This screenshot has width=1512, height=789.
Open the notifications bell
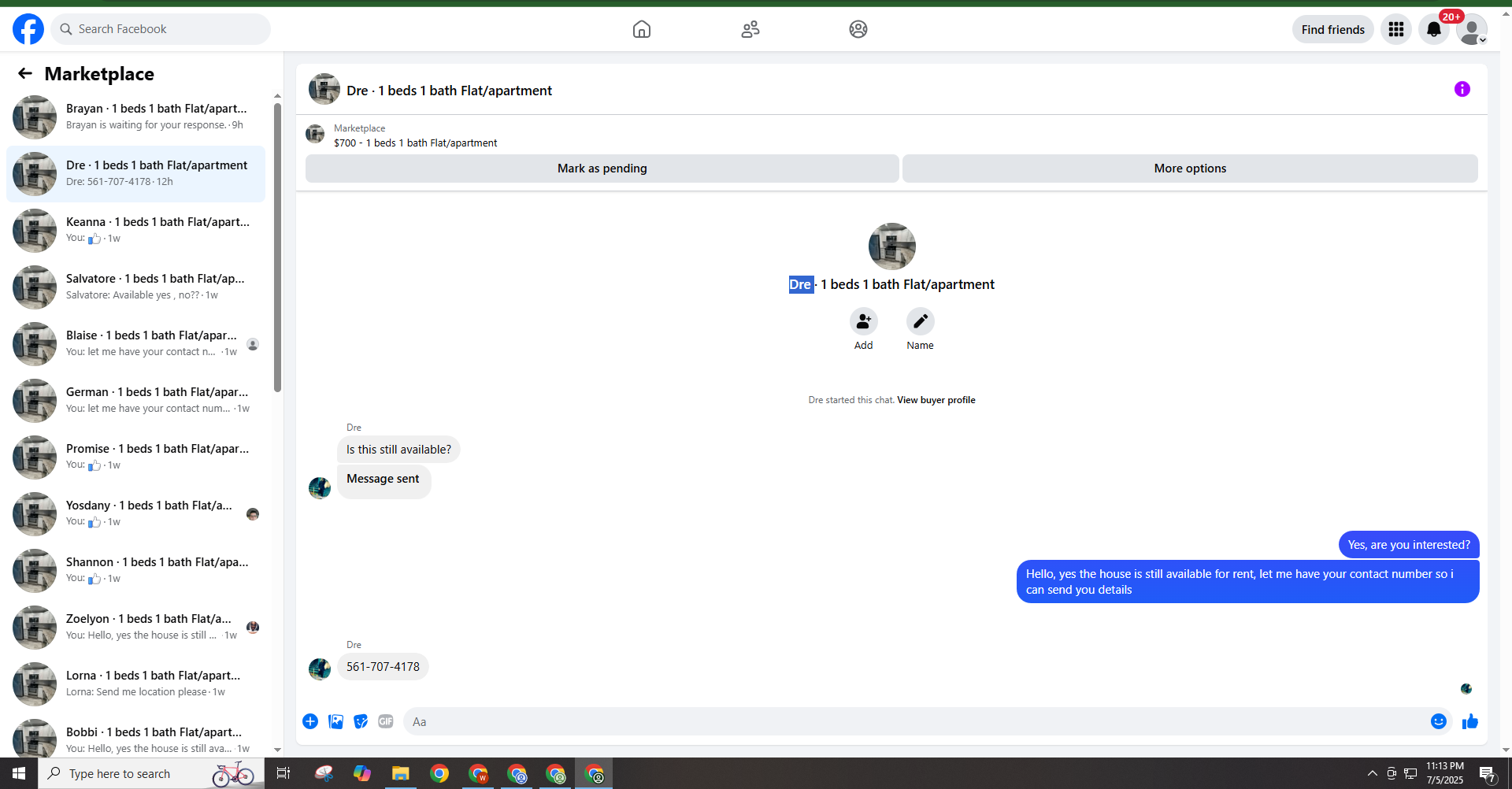(1434, 29)
